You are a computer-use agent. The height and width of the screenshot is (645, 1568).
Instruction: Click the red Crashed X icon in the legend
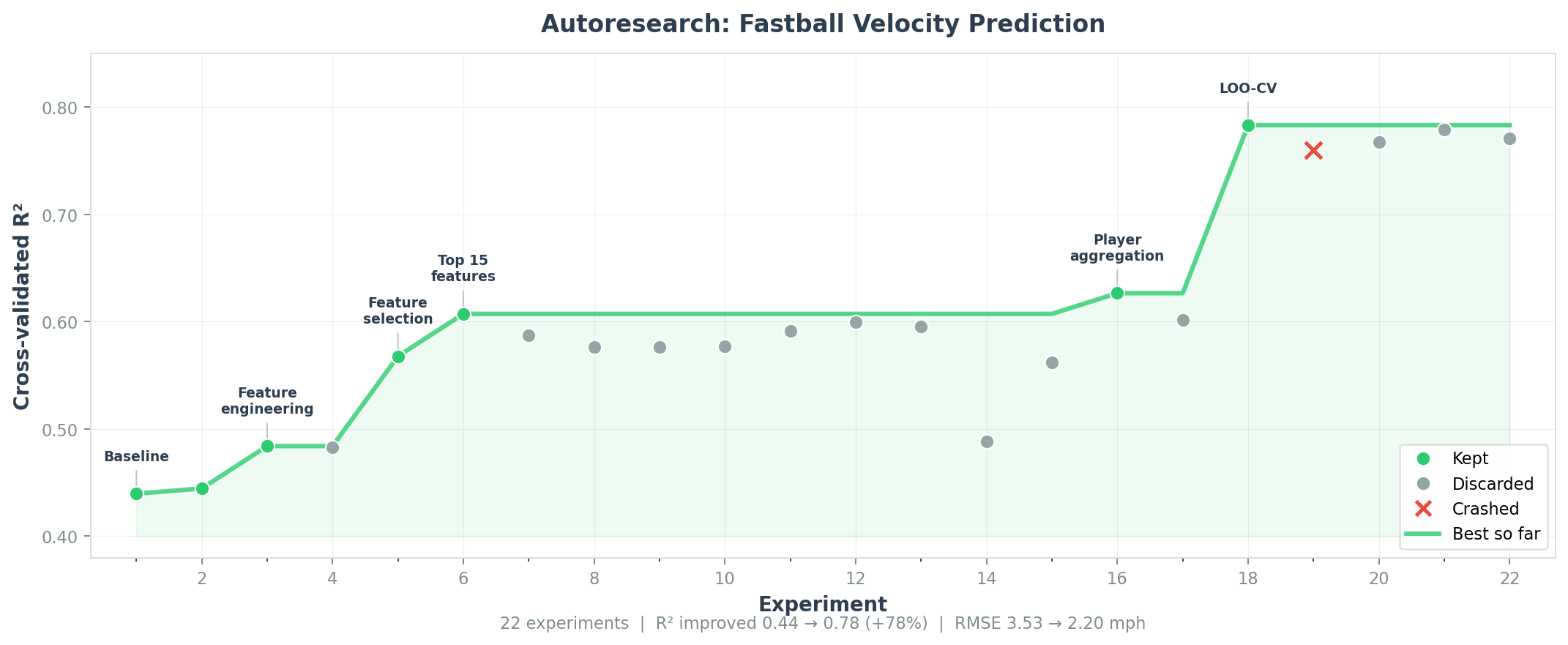pyautogui.click(x=1423, y=509)
